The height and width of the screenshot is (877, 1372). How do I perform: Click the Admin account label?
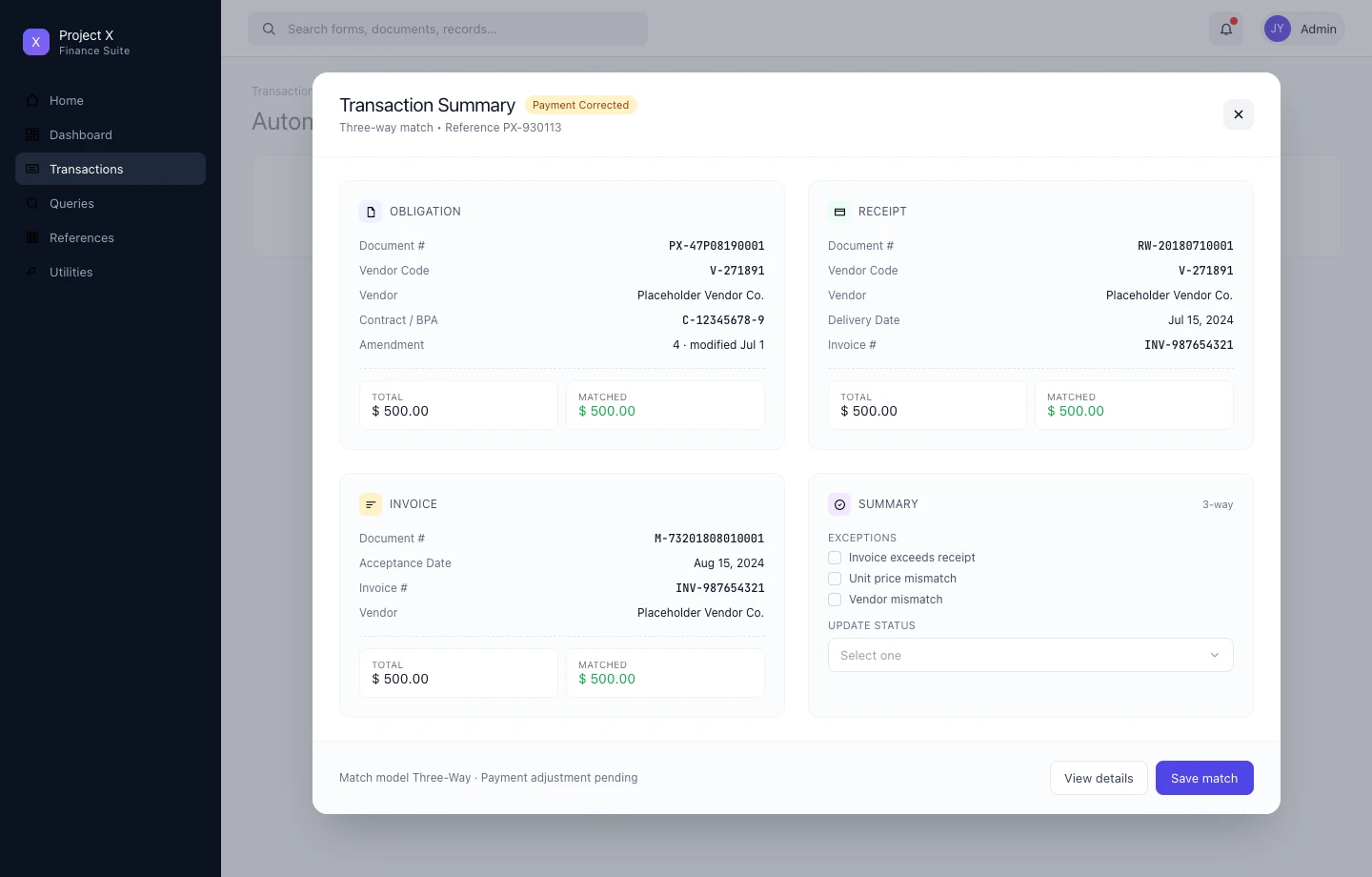tap(1319, 29)
